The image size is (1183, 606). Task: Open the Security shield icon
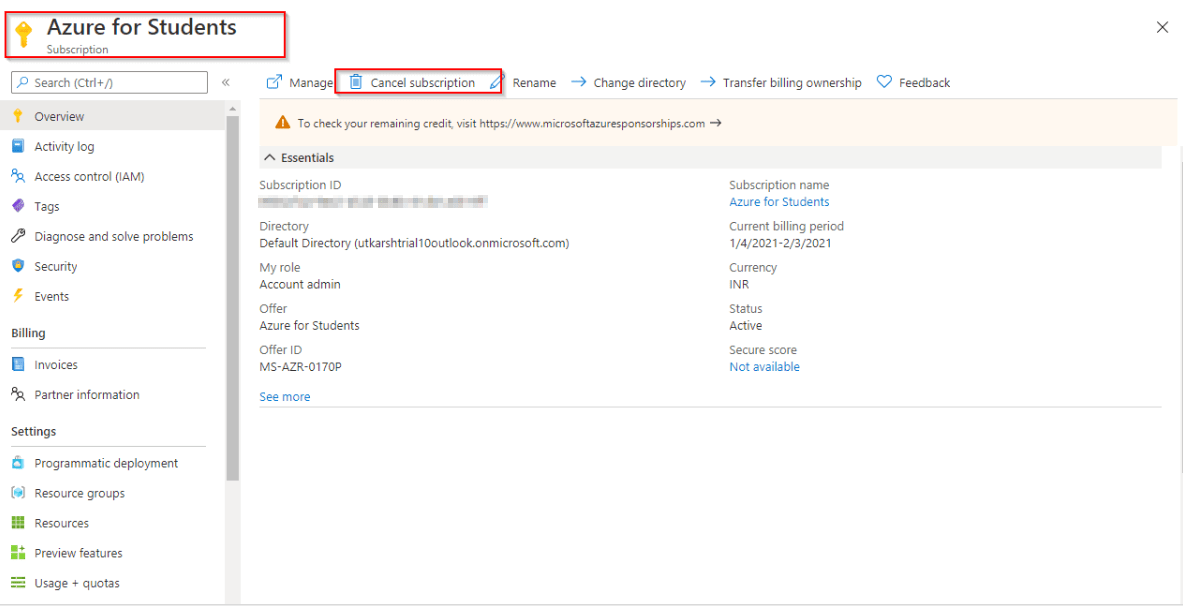18,266
